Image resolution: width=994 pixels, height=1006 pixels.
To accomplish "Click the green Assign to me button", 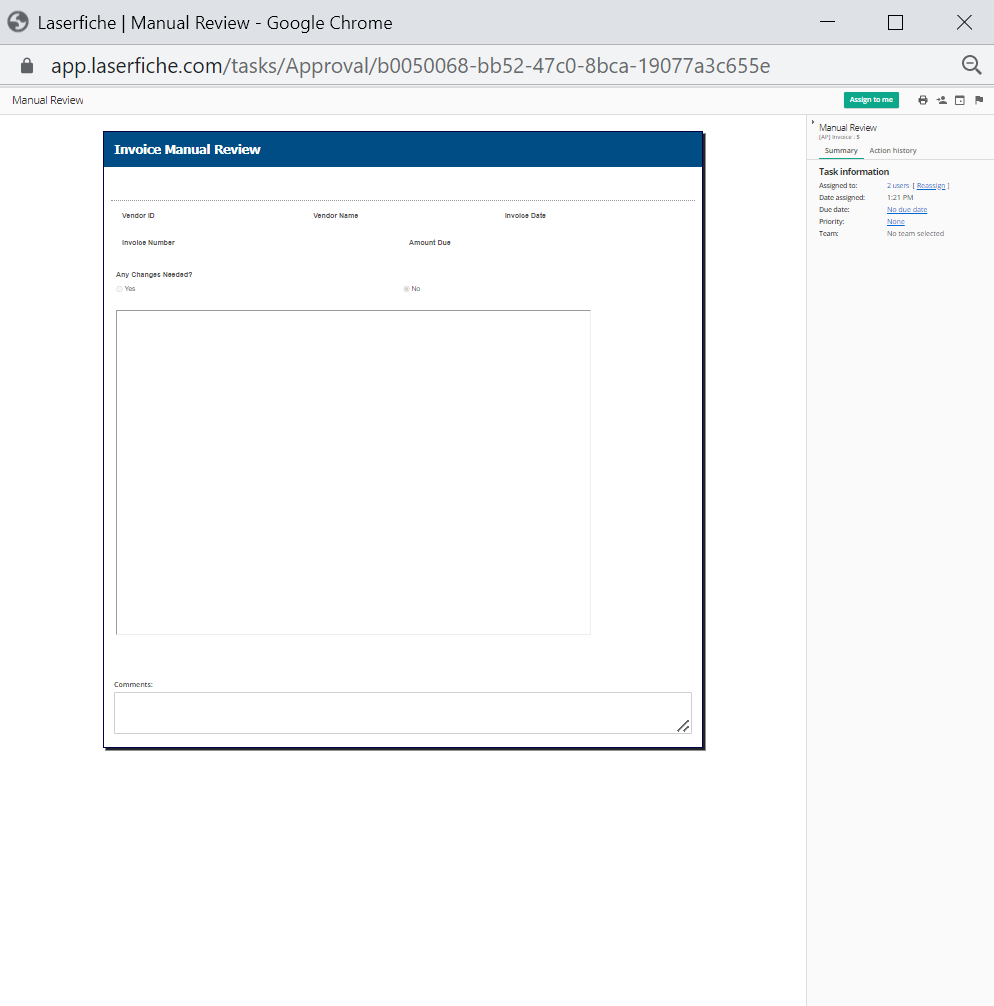I will click(871, 99).
